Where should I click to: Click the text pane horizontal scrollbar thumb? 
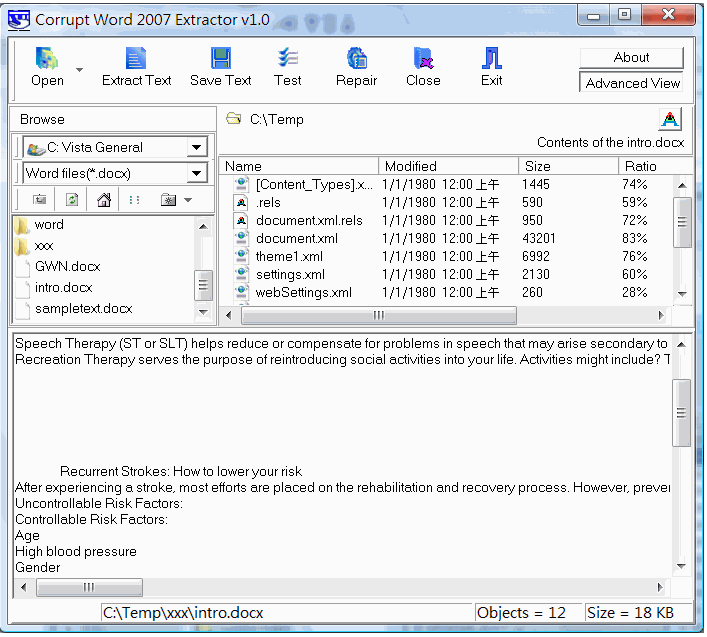(x=89, y=587)
